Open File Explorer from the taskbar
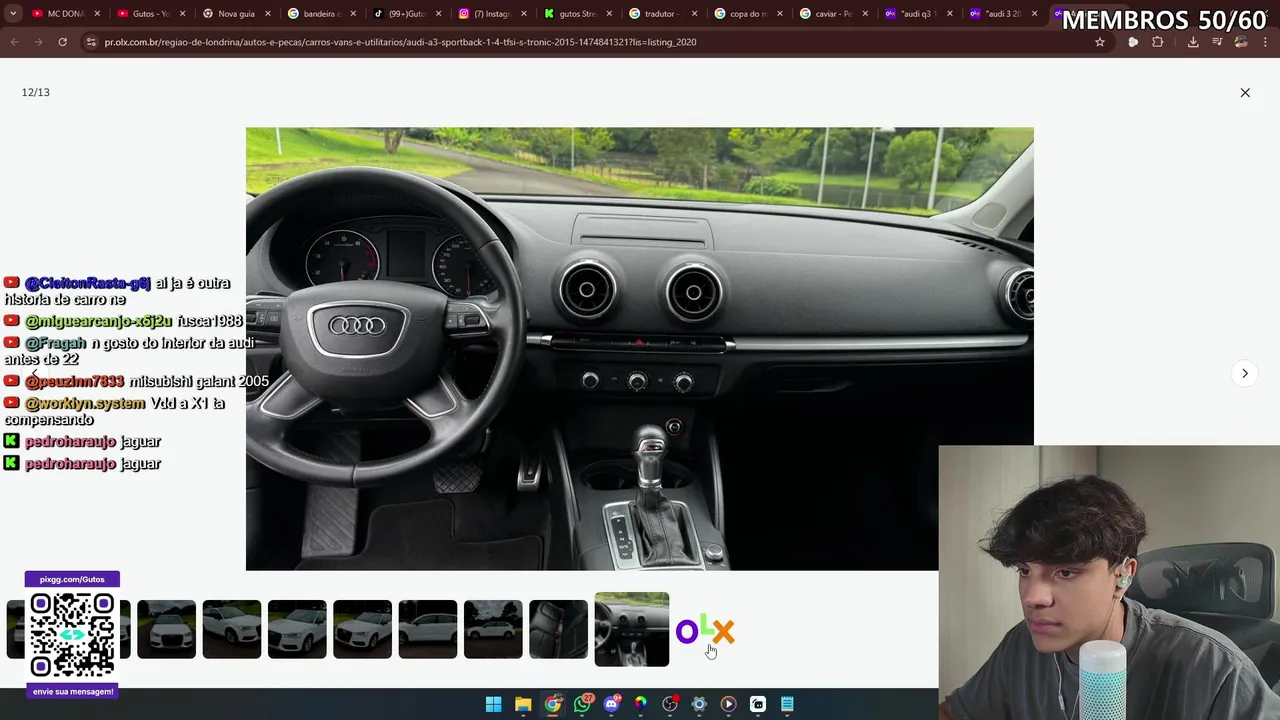 click(x=523, y=704)
